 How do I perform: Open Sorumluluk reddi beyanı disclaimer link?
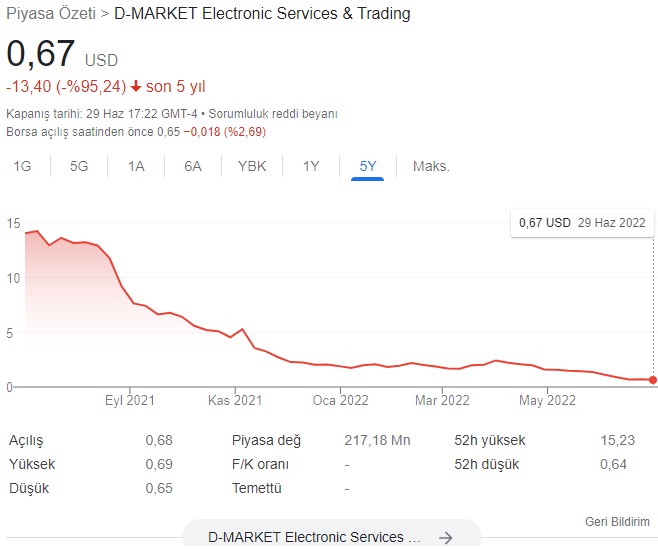[273, 114]
